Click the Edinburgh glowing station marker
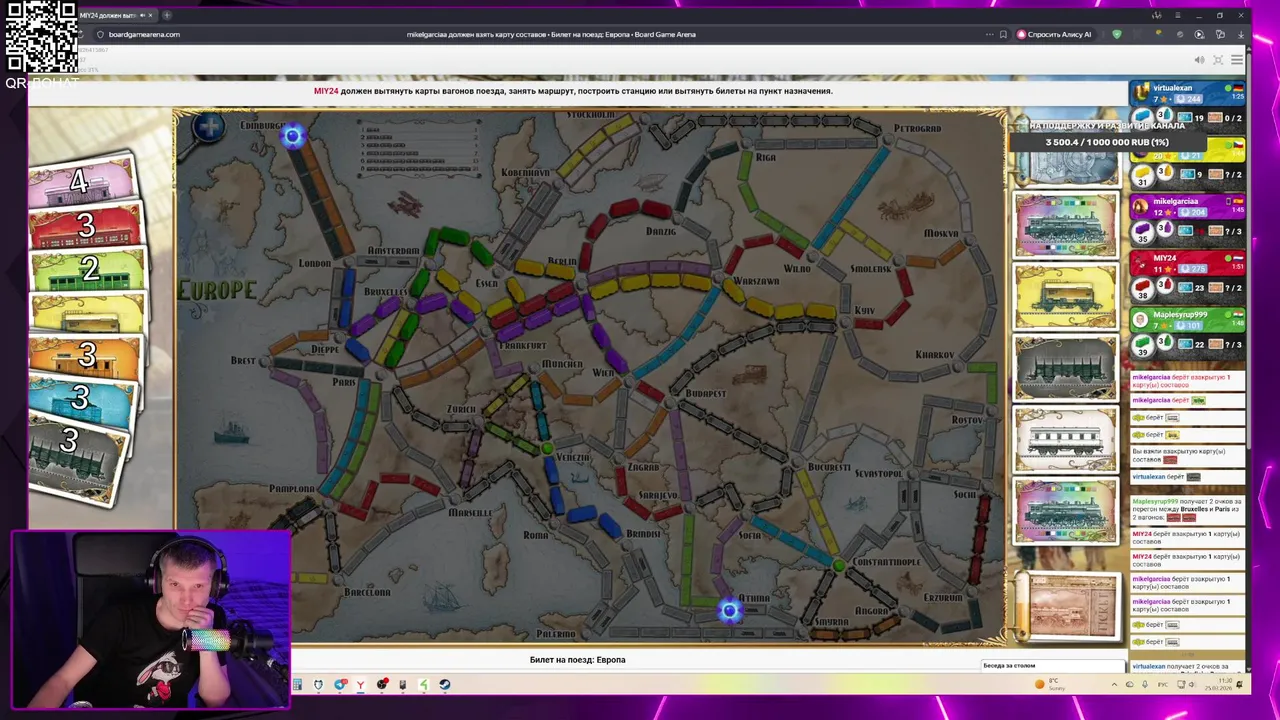Viewport: 1280px width, 720px height. coord(292,136)
